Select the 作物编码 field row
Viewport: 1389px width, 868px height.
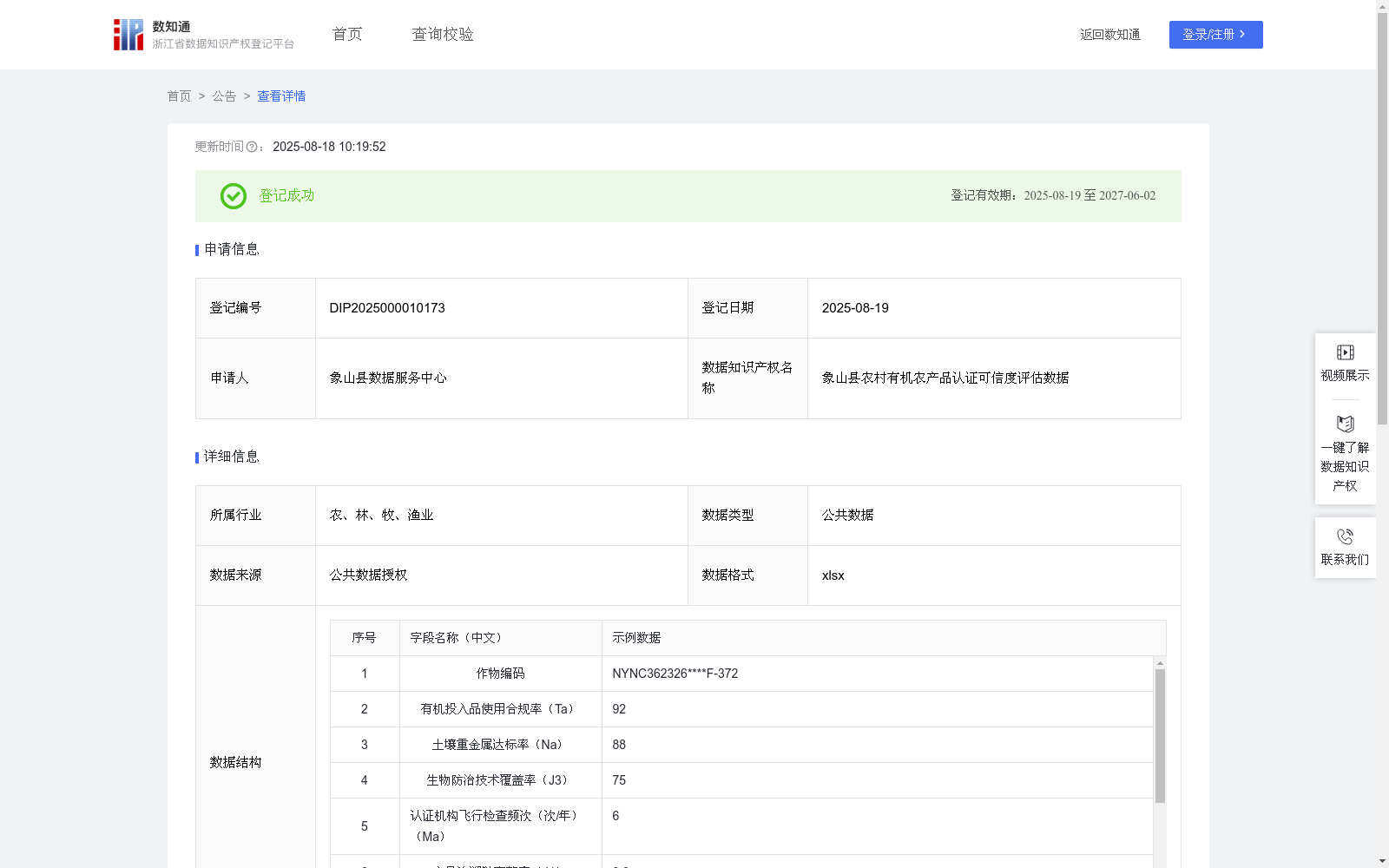(742, 674)
